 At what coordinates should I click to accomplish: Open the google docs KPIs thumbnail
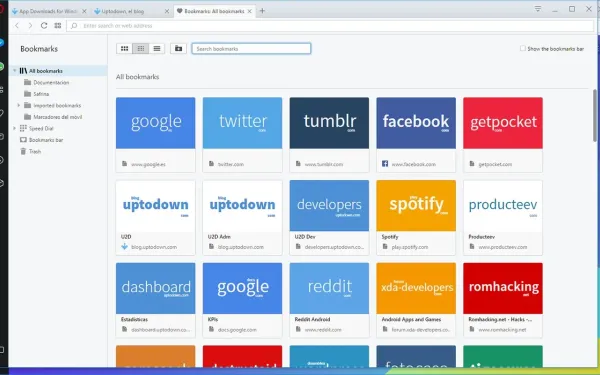[x=242, y=288]
